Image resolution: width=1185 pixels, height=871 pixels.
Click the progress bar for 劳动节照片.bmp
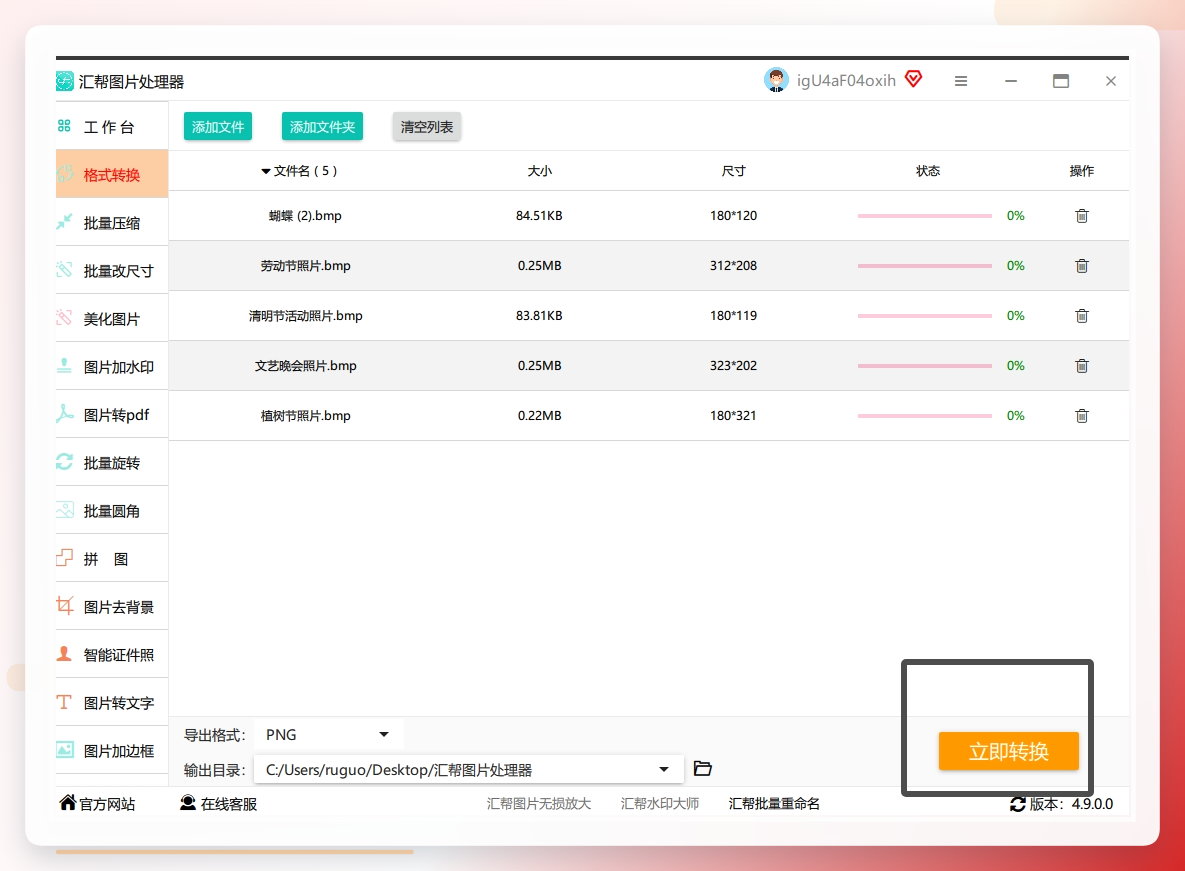pyautogui.click(x=924, y=266)
